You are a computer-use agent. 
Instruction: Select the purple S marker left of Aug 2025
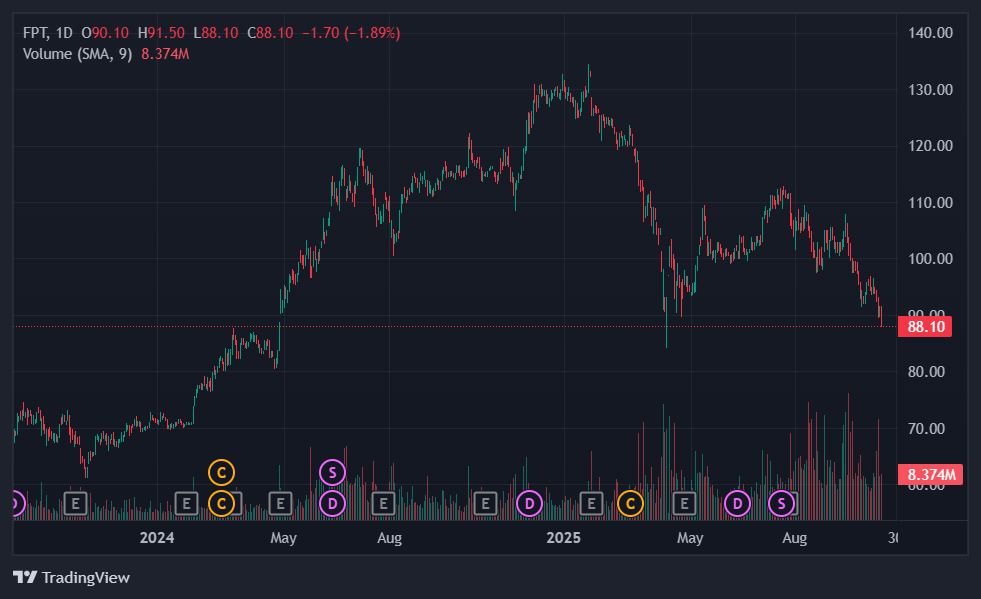tap(781, 503)
